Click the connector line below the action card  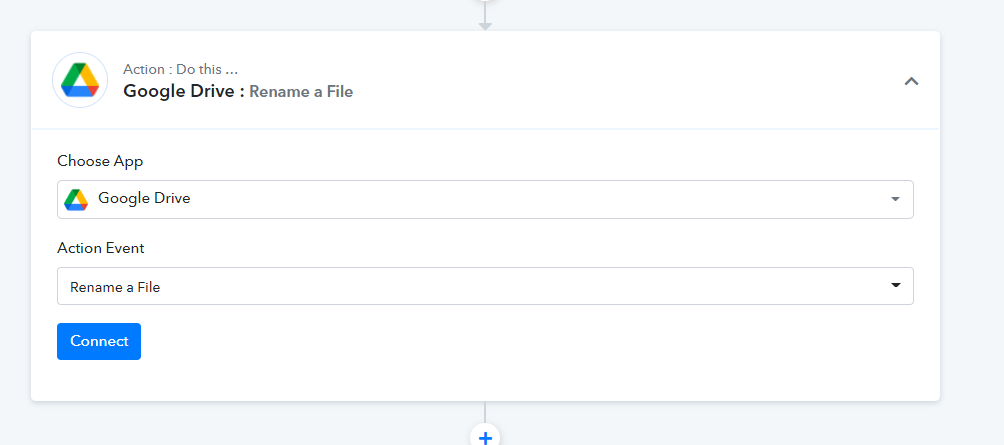tap(485, 412)
